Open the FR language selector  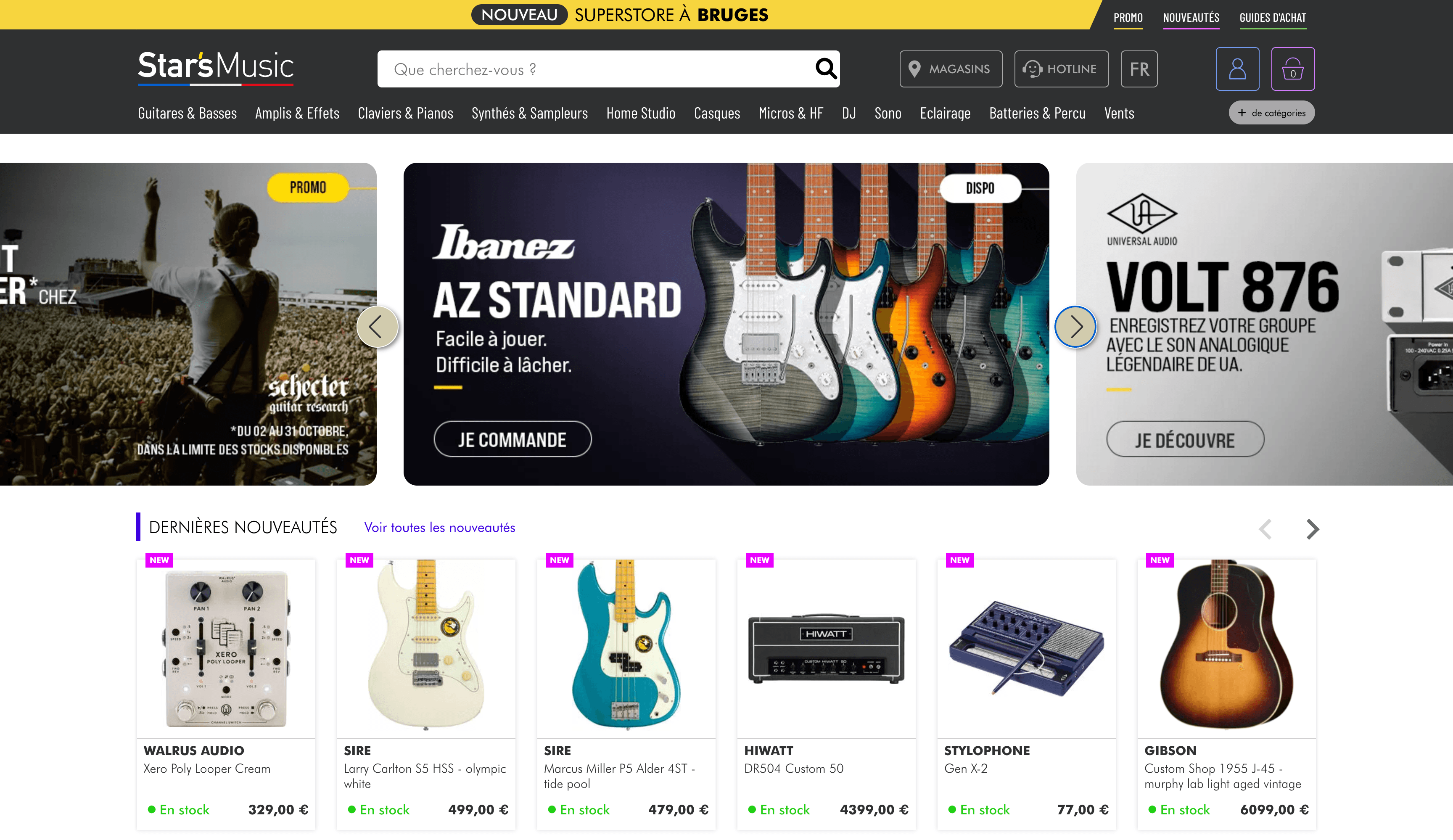tap(1139, 69)
